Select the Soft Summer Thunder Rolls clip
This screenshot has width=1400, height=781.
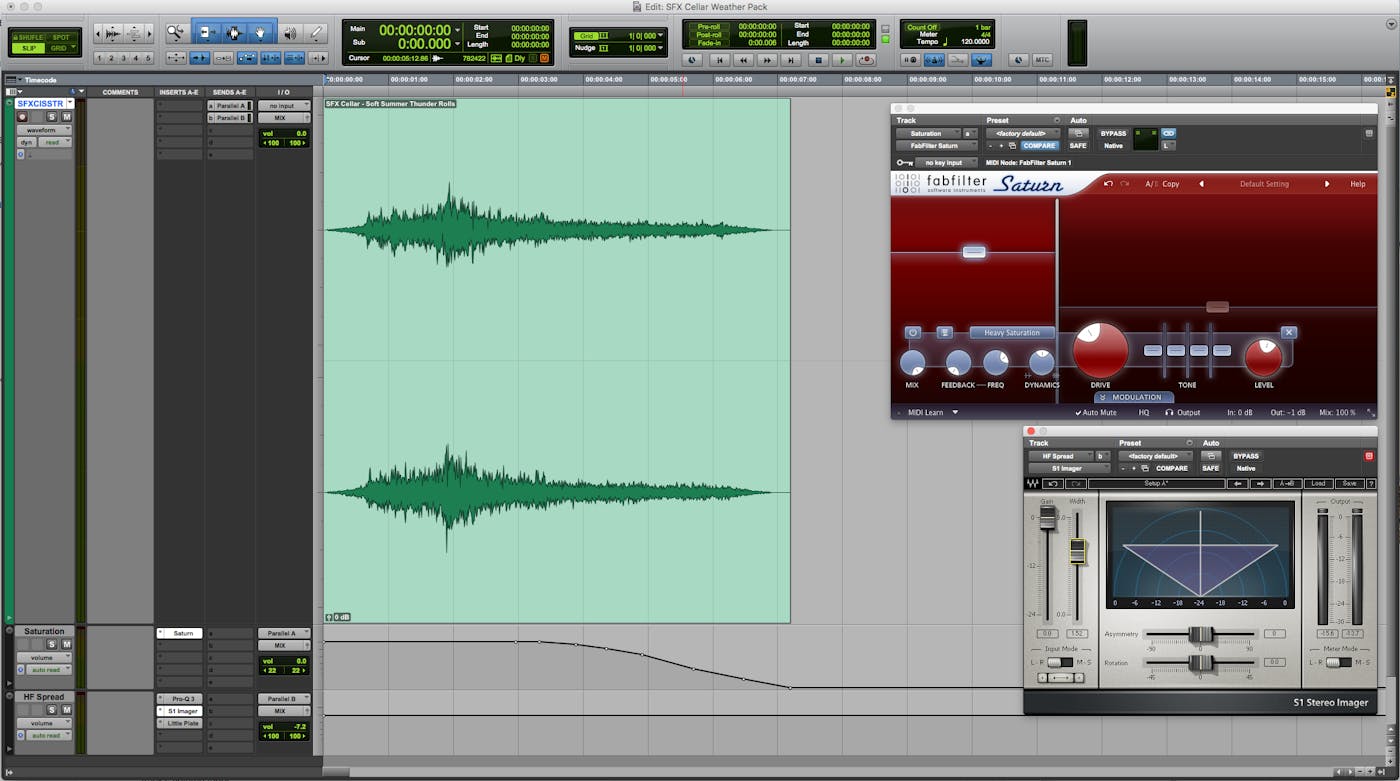click(557, 360)
